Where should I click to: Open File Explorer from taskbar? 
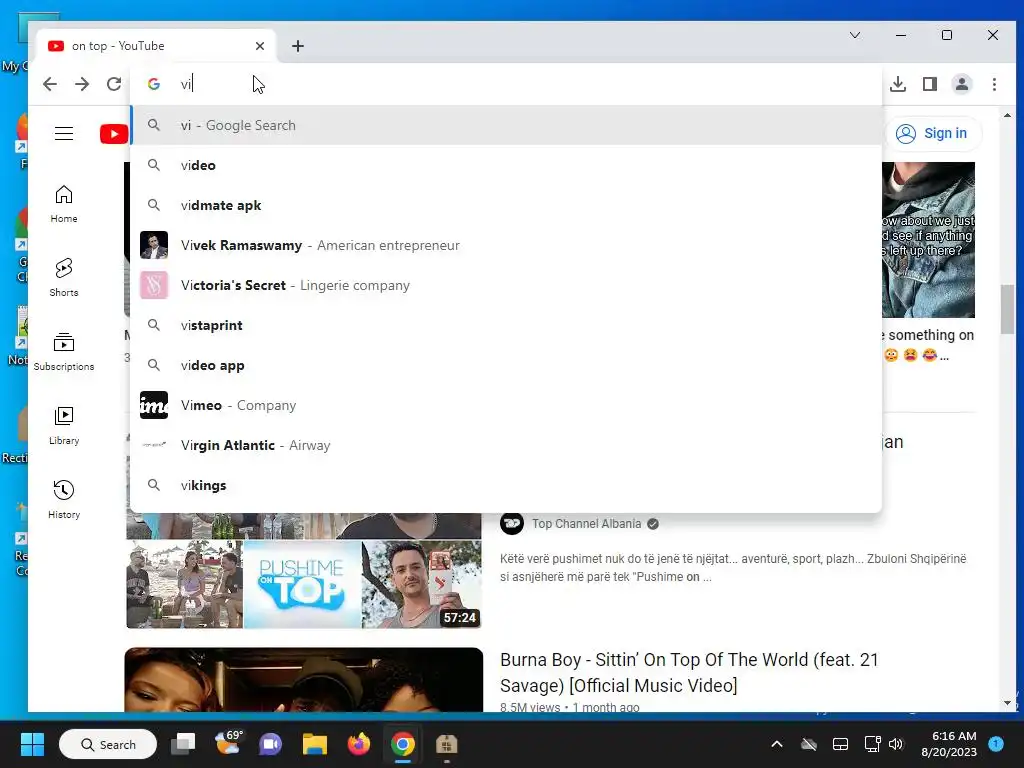tap(315, 744)
